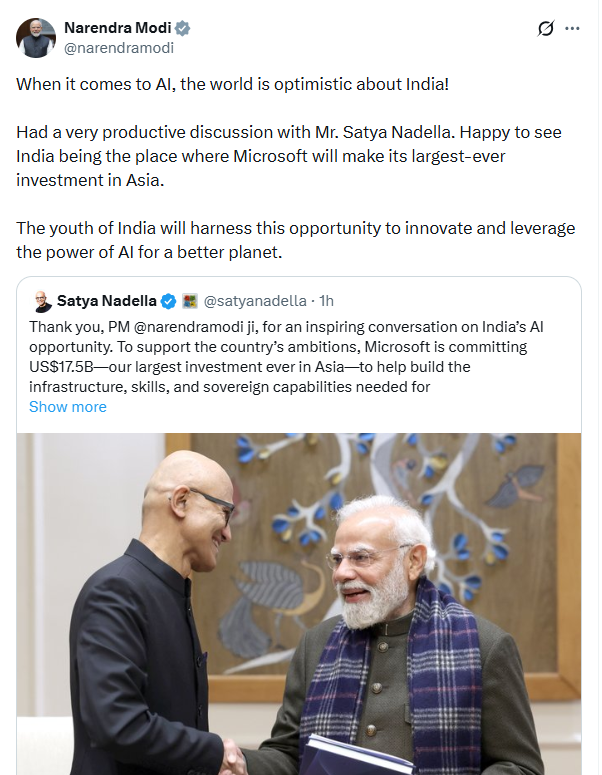Expand quoted tweet with Show more
This screenshot has width=602, height=775.
pyautogui.click(x=68, y=407)
